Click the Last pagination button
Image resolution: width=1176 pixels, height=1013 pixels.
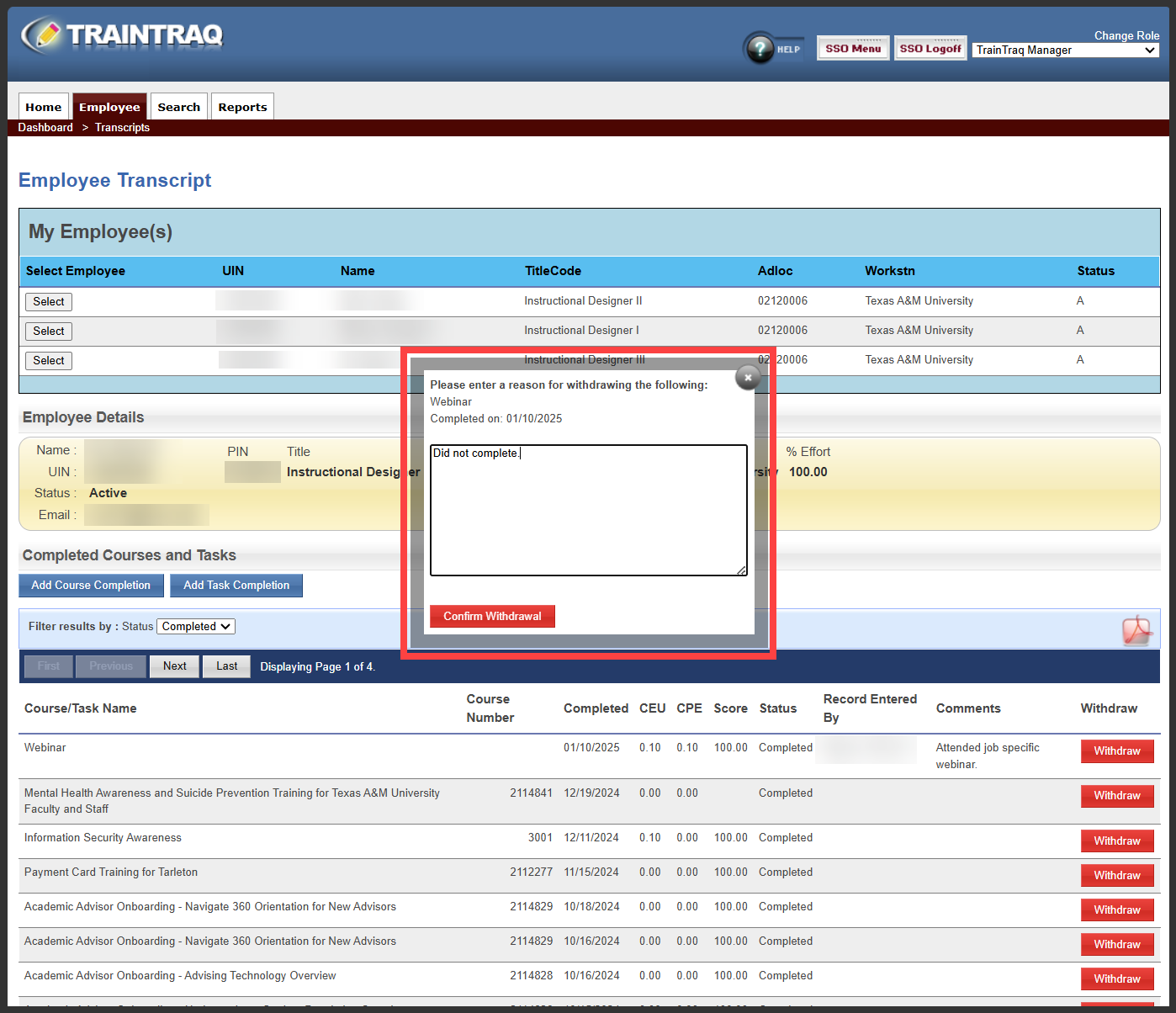[226, 666]
